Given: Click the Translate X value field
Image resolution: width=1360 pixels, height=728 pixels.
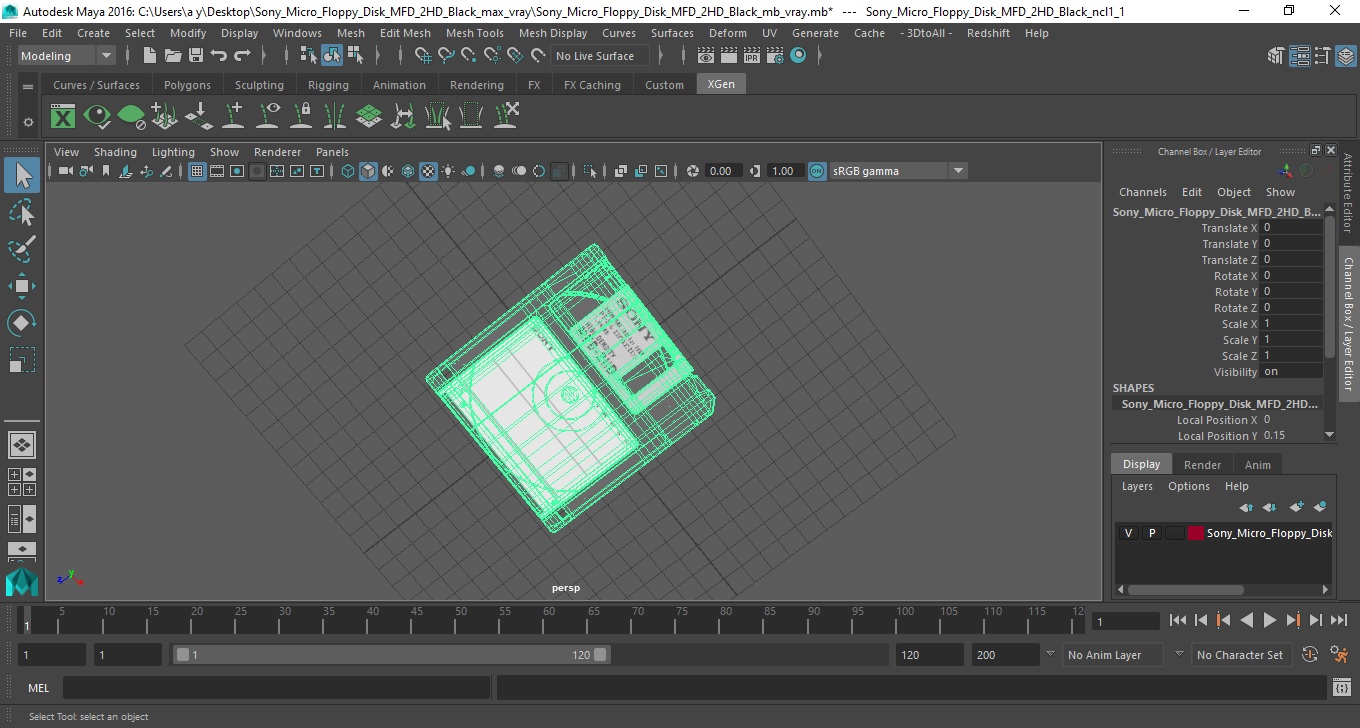Looking at the screenshot, I should 1292,228.
